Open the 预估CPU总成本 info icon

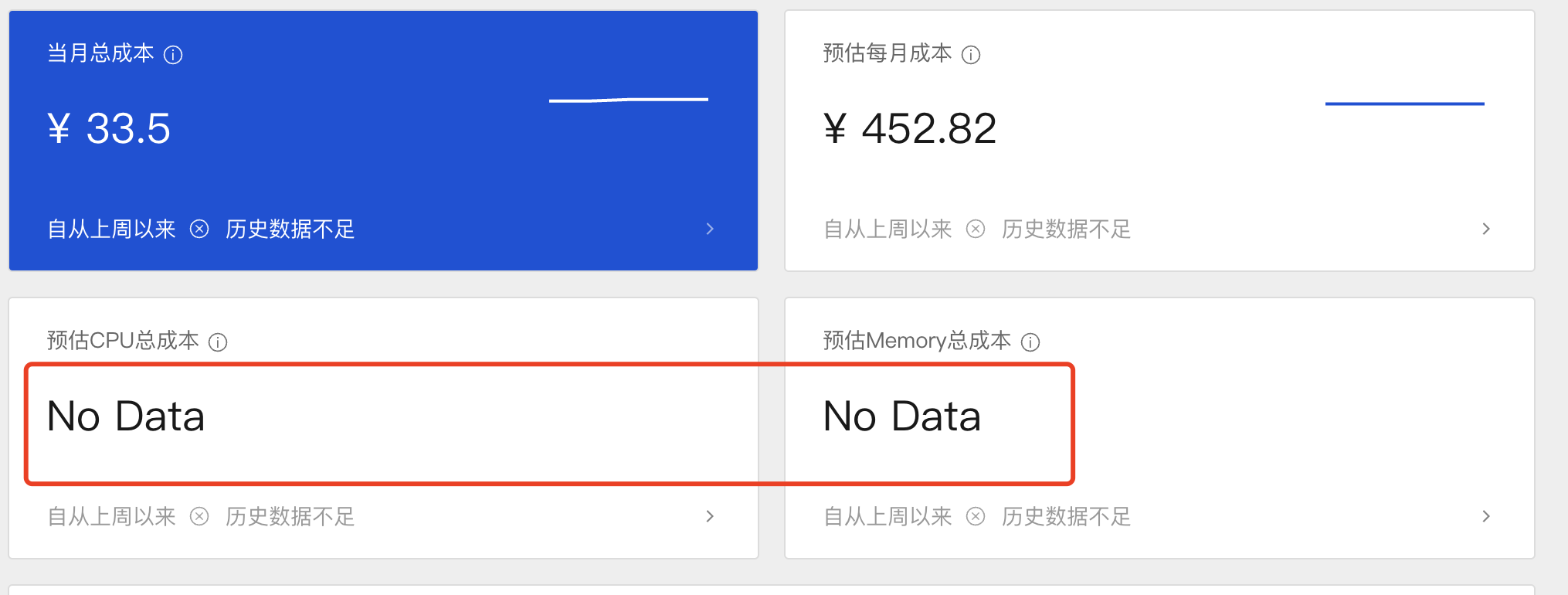click(x=219, y=342)
